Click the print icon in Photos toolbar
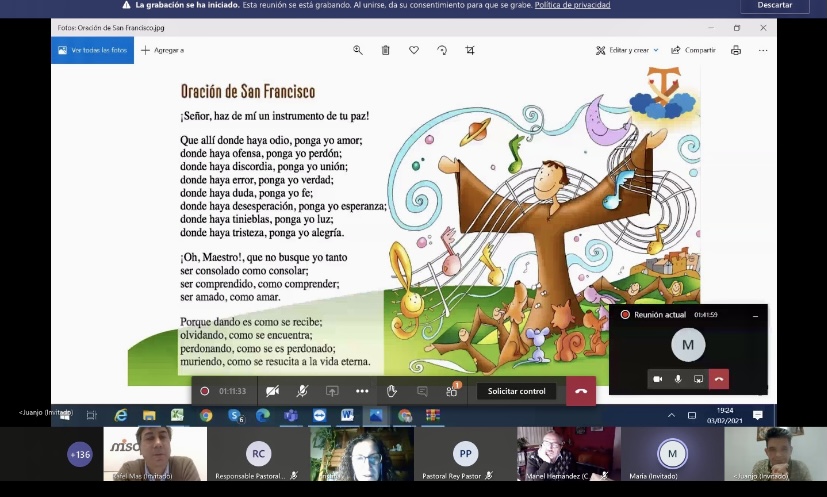 [x=736, y=50]
